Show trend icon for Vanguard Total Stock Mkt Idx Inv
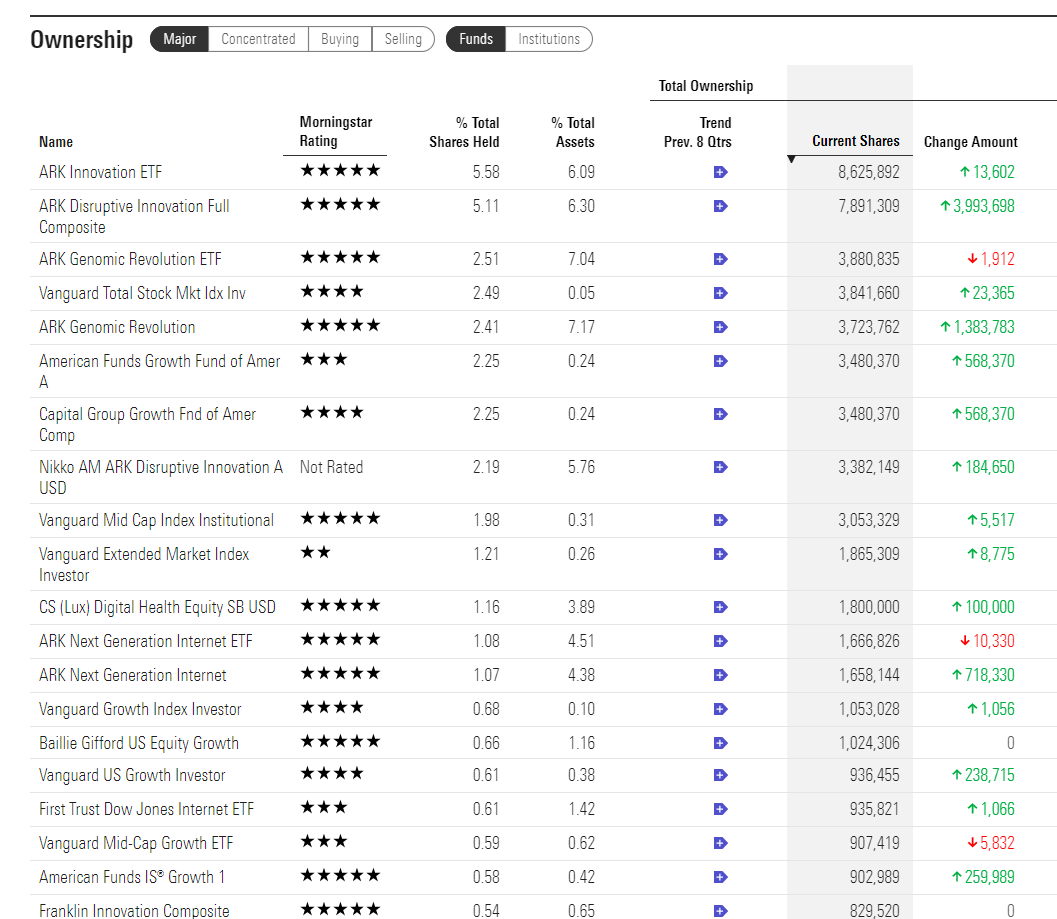 [720, 293]
